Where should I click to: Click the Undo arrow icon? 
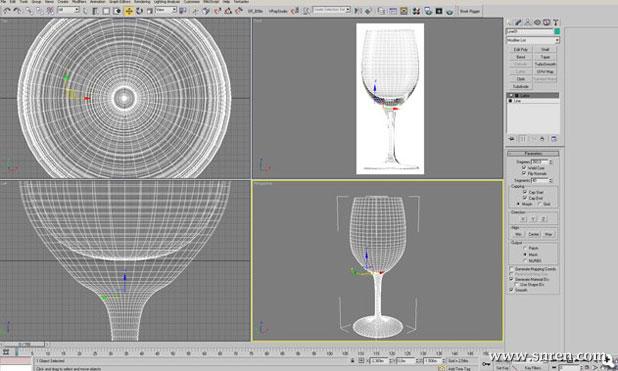[x=7, y=11]
